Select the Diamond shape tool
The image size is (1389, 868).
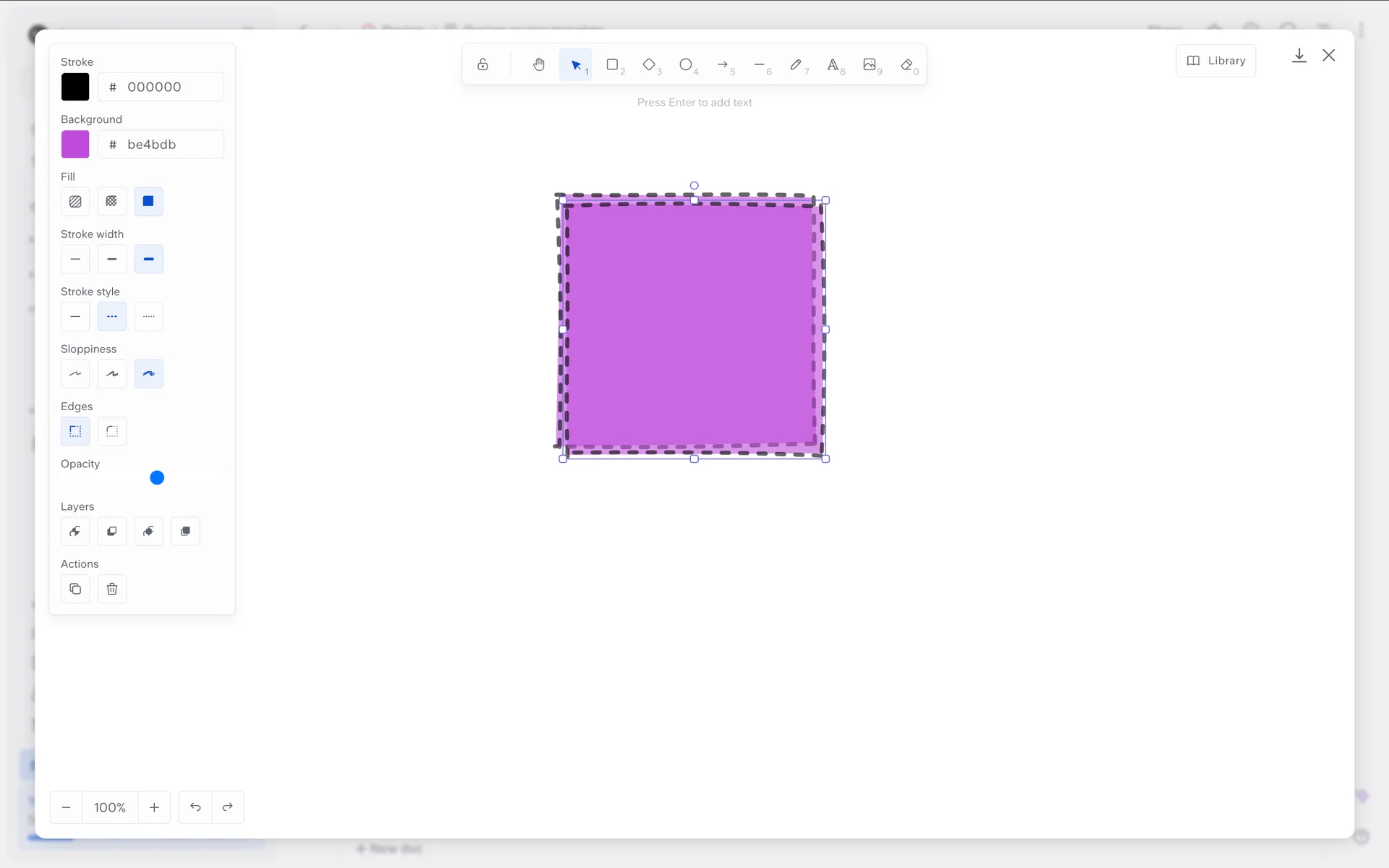(650, 65)
